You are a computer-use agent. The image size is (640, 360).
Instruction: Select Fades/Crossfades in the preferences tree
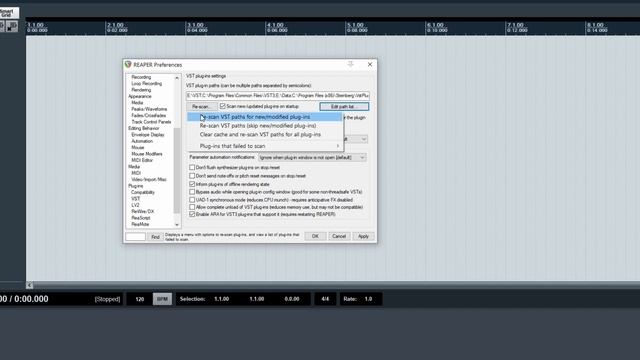(149, 116)
